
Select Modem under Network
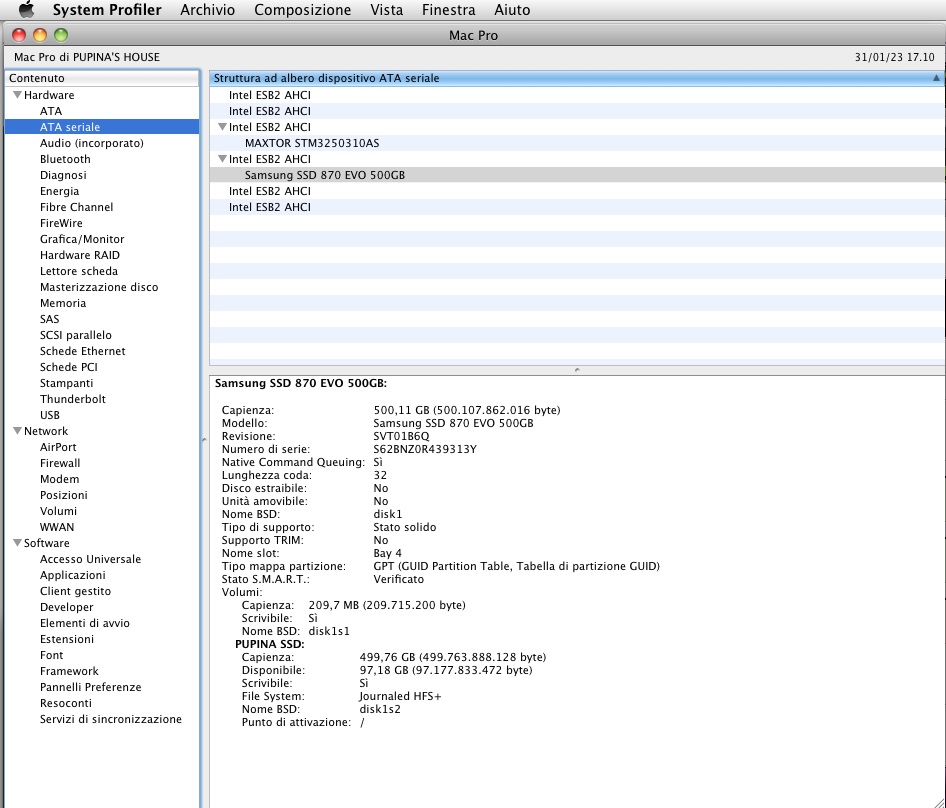pyautogui.click(x=59, y=479)
